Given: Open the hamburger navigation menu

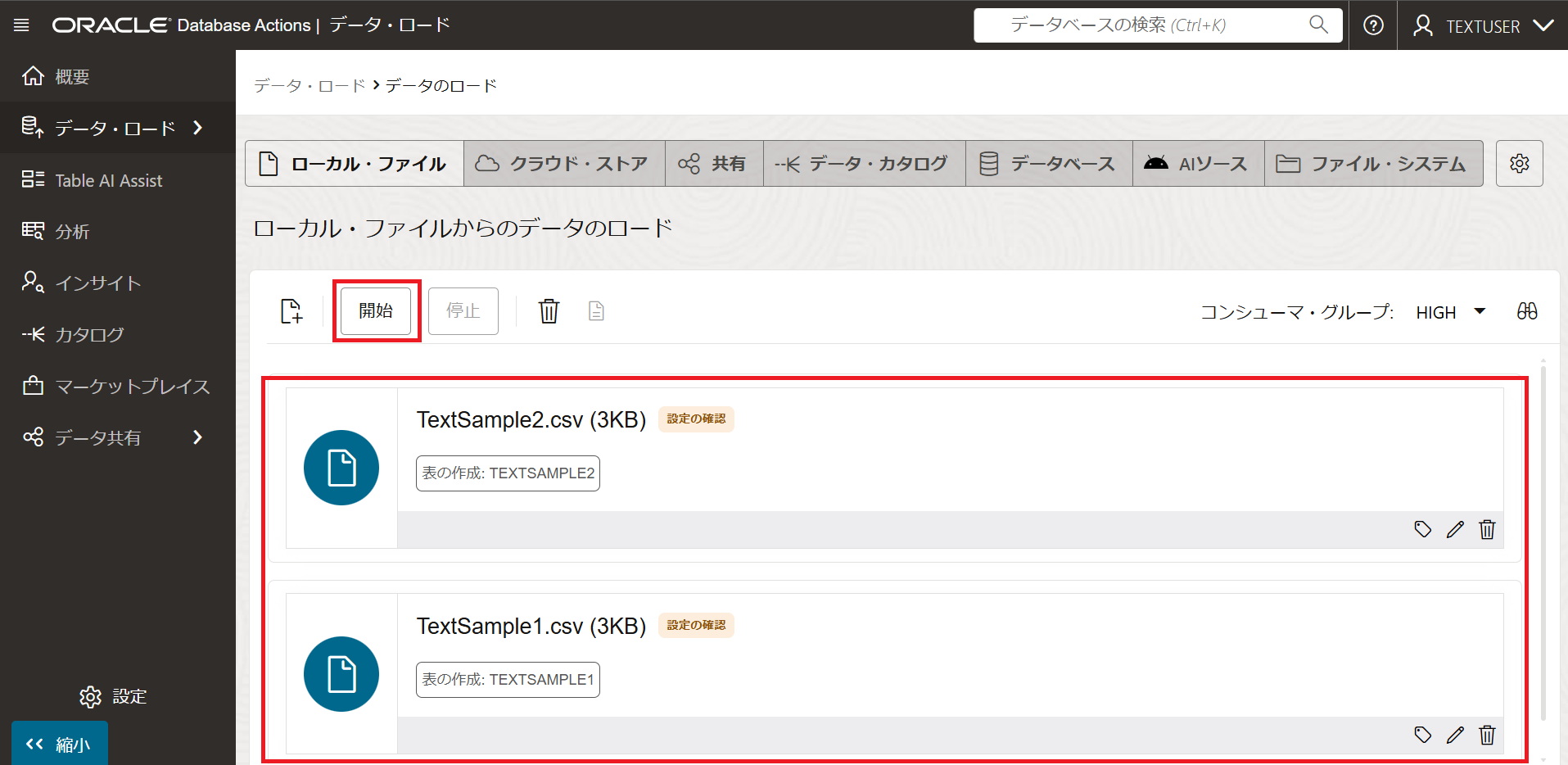Looking at the screenshot, I should pos(22,25).
